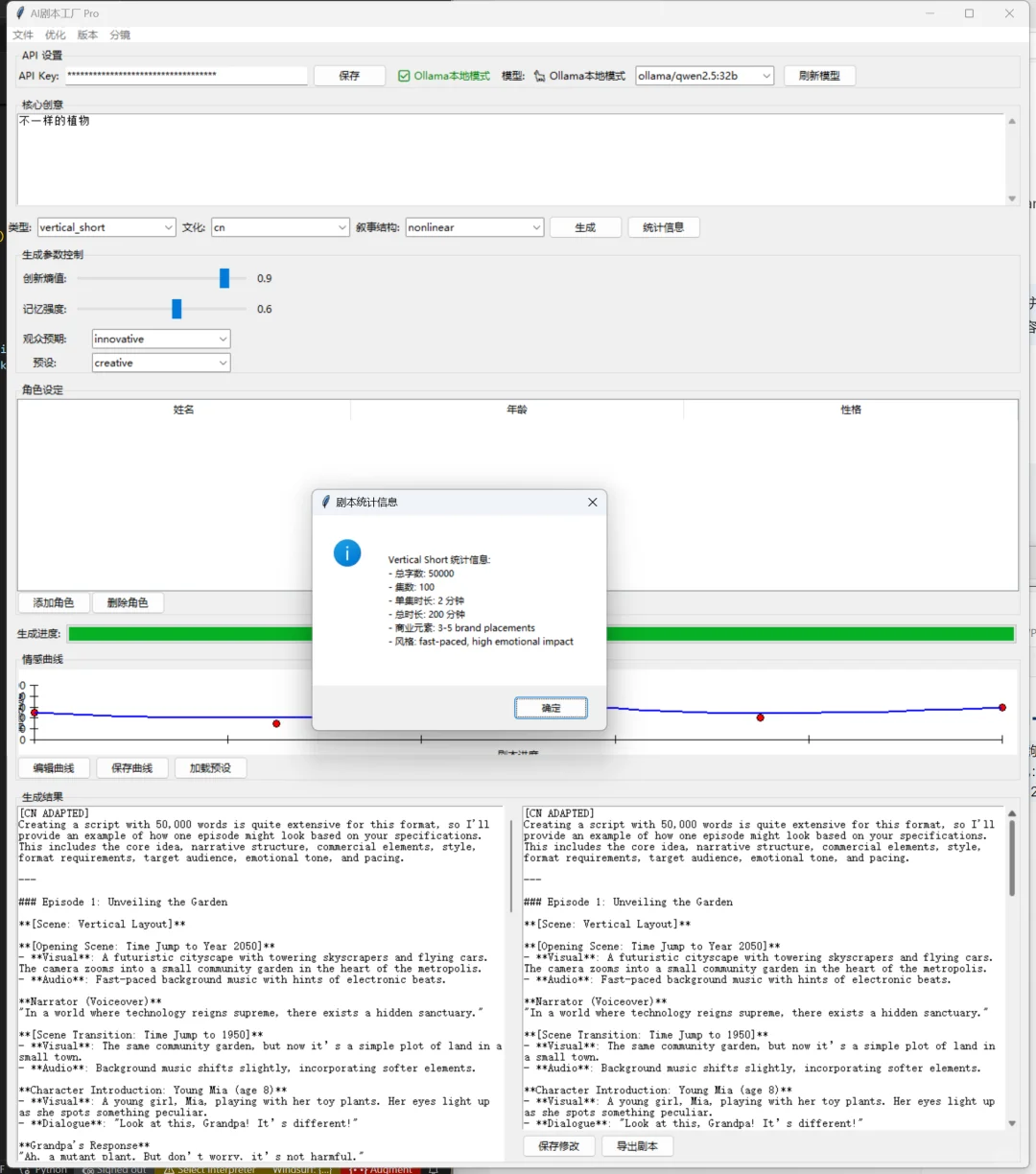The image size is (1036, 1174).
Task: Click scroll-up arrow of 核心创意 text area
Action: point(1012,121)
